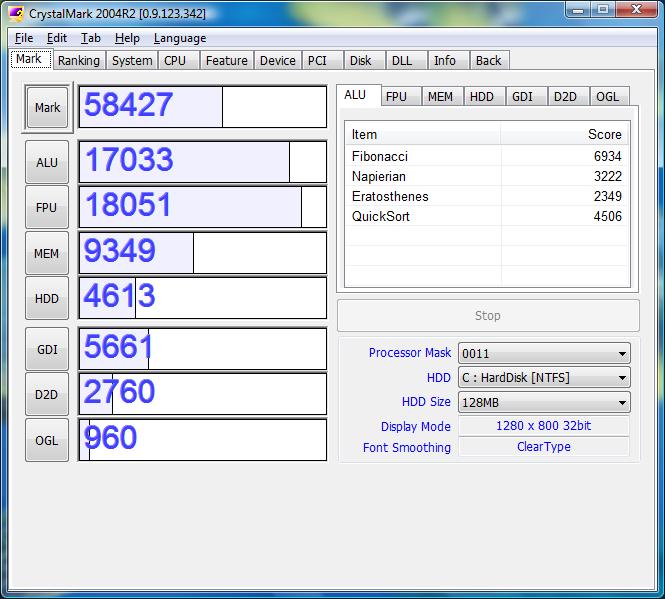Switch to the CPU tab

[175, 60]
